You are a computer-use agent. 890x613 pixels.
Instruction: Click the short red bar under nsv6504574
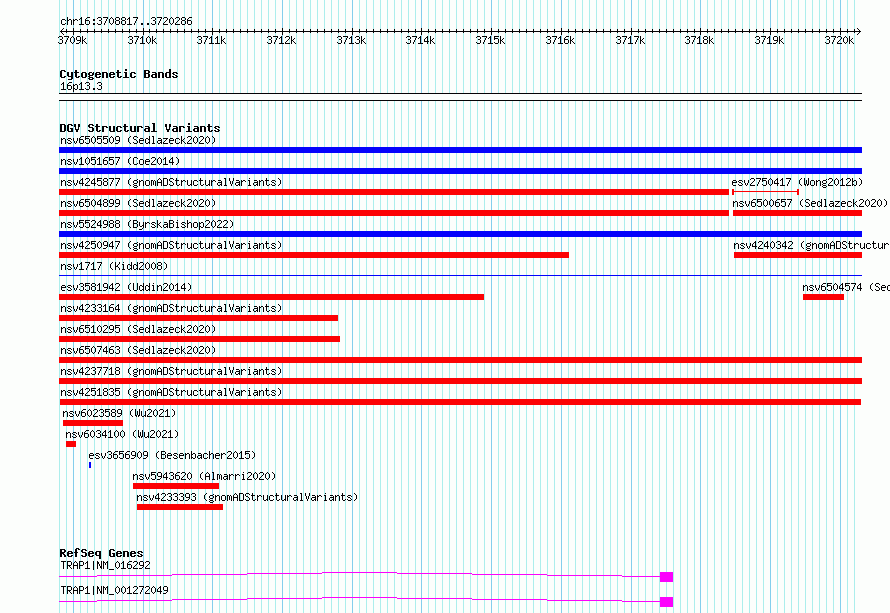pyautogui.click(x=824, y=297)
